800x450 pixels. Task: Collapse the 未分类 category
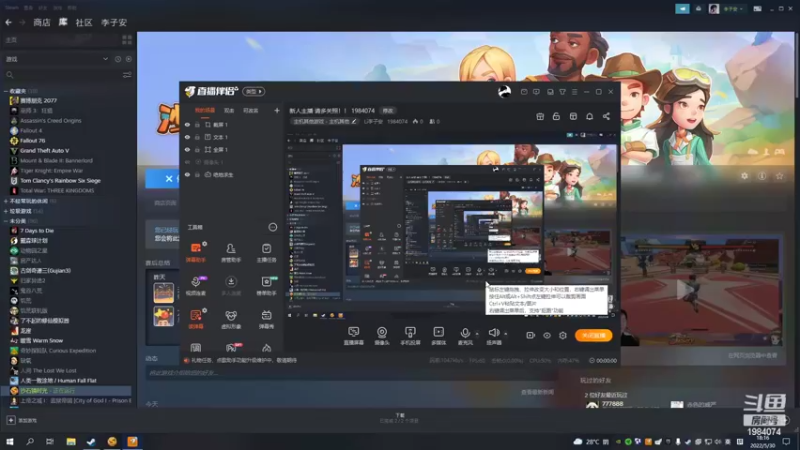(6, 221)
